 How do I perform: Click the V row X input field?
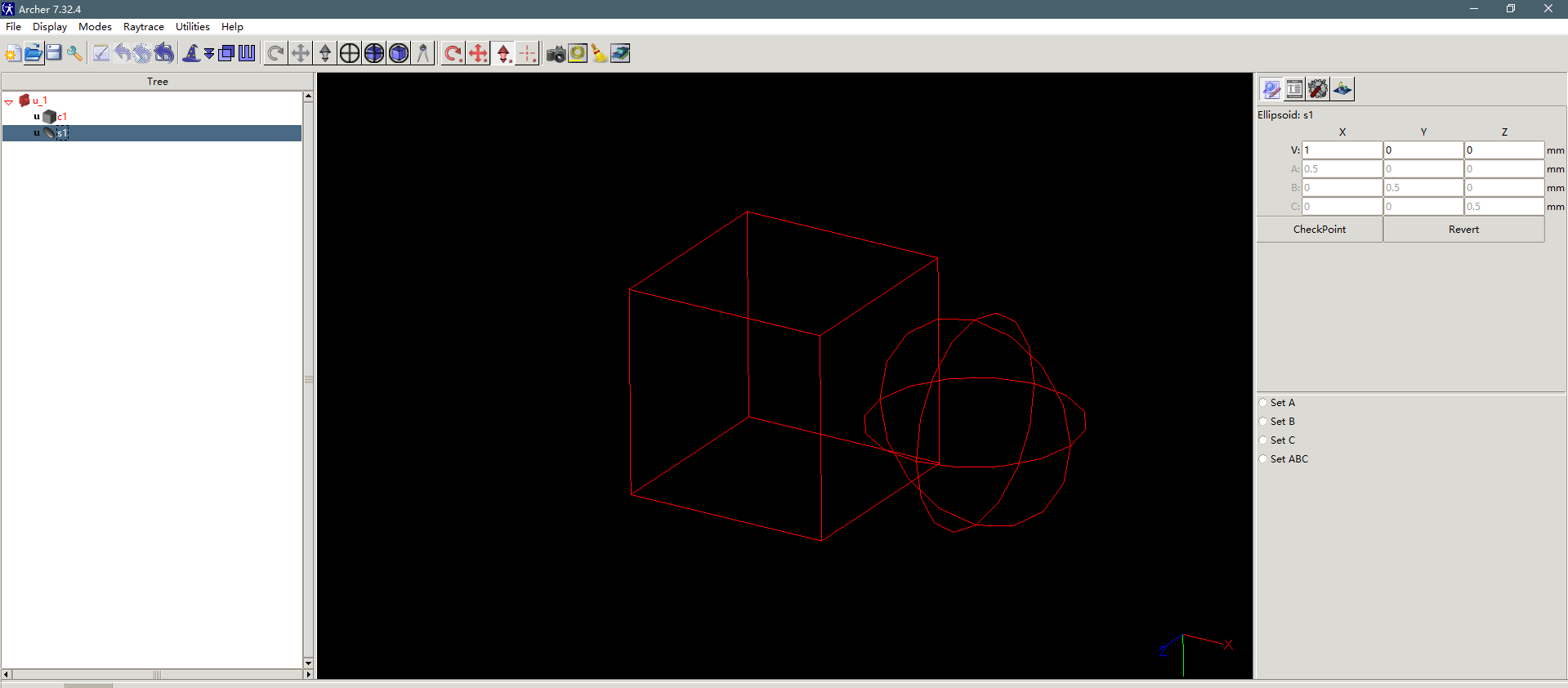tap(1342, 150)
